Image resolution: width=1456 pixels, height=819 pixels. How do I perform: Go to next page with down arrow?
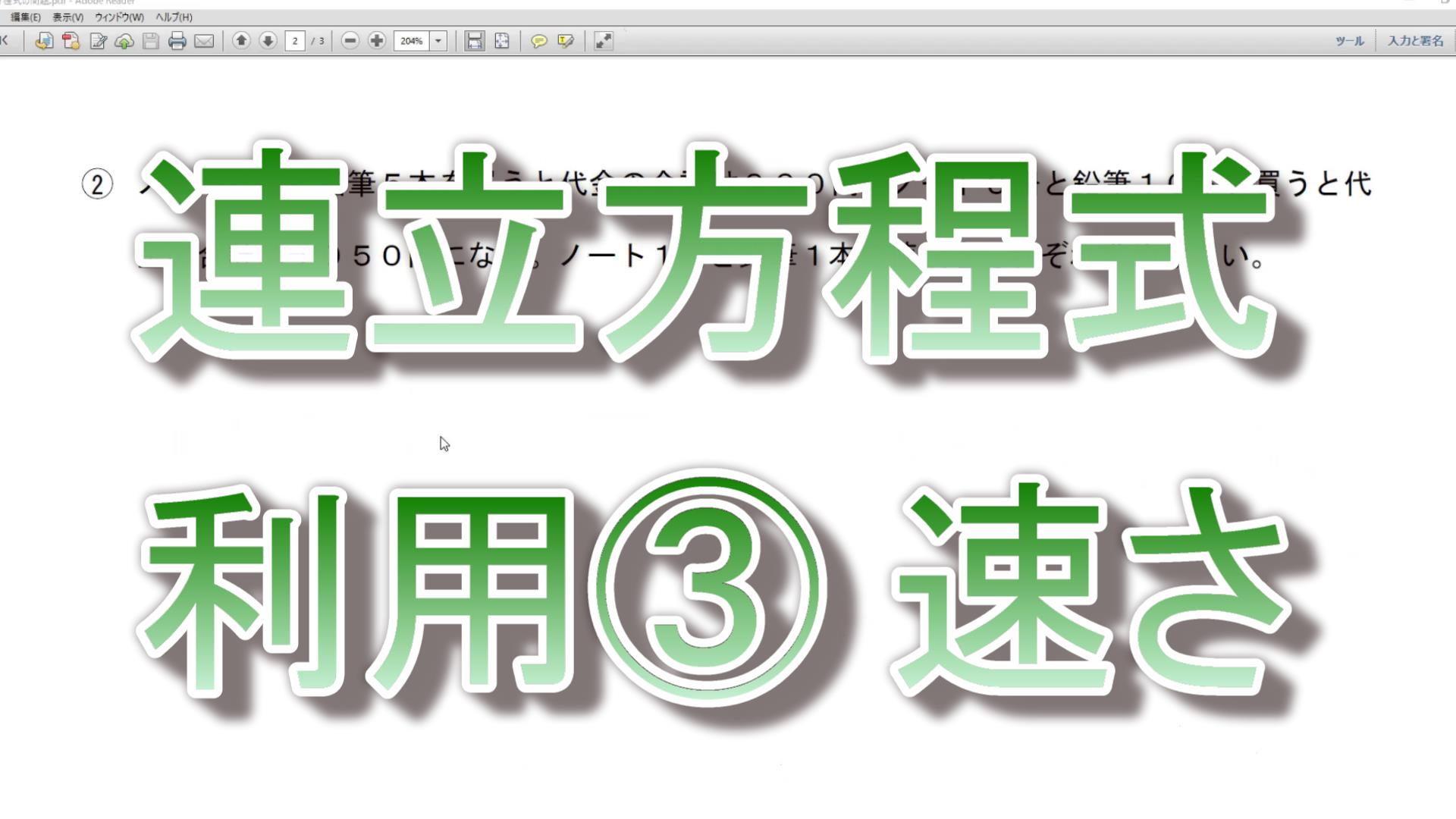(268, 41)
